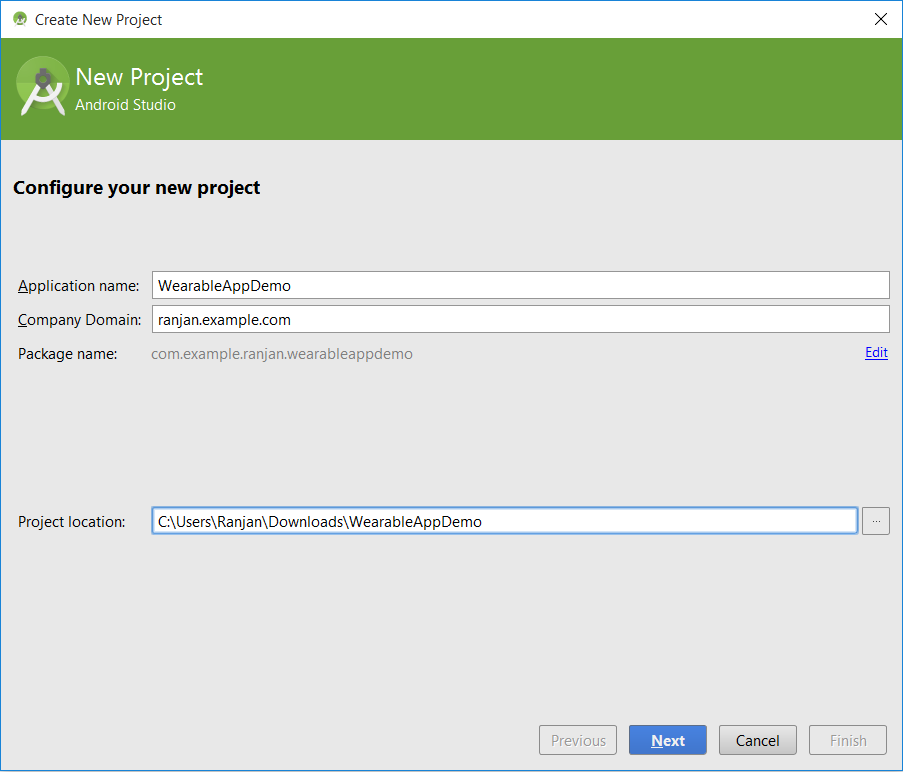Click the small Android icon in title bar
The width and height of the screenshot is (903, 772).
[20, 19]
